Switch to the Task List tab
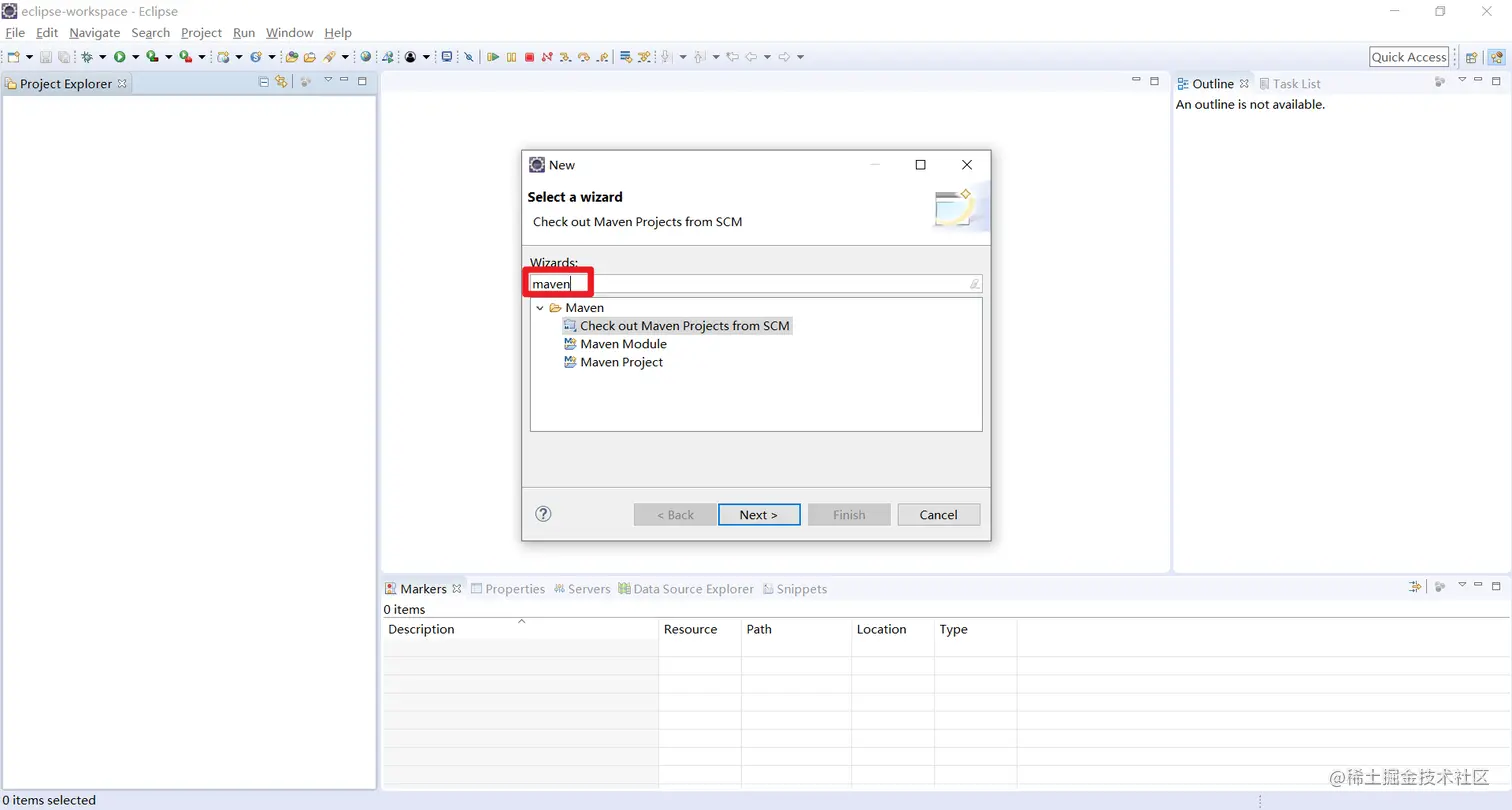Screen dimensions: 1512x810 pyautogui.click(x=1289, y=84)
